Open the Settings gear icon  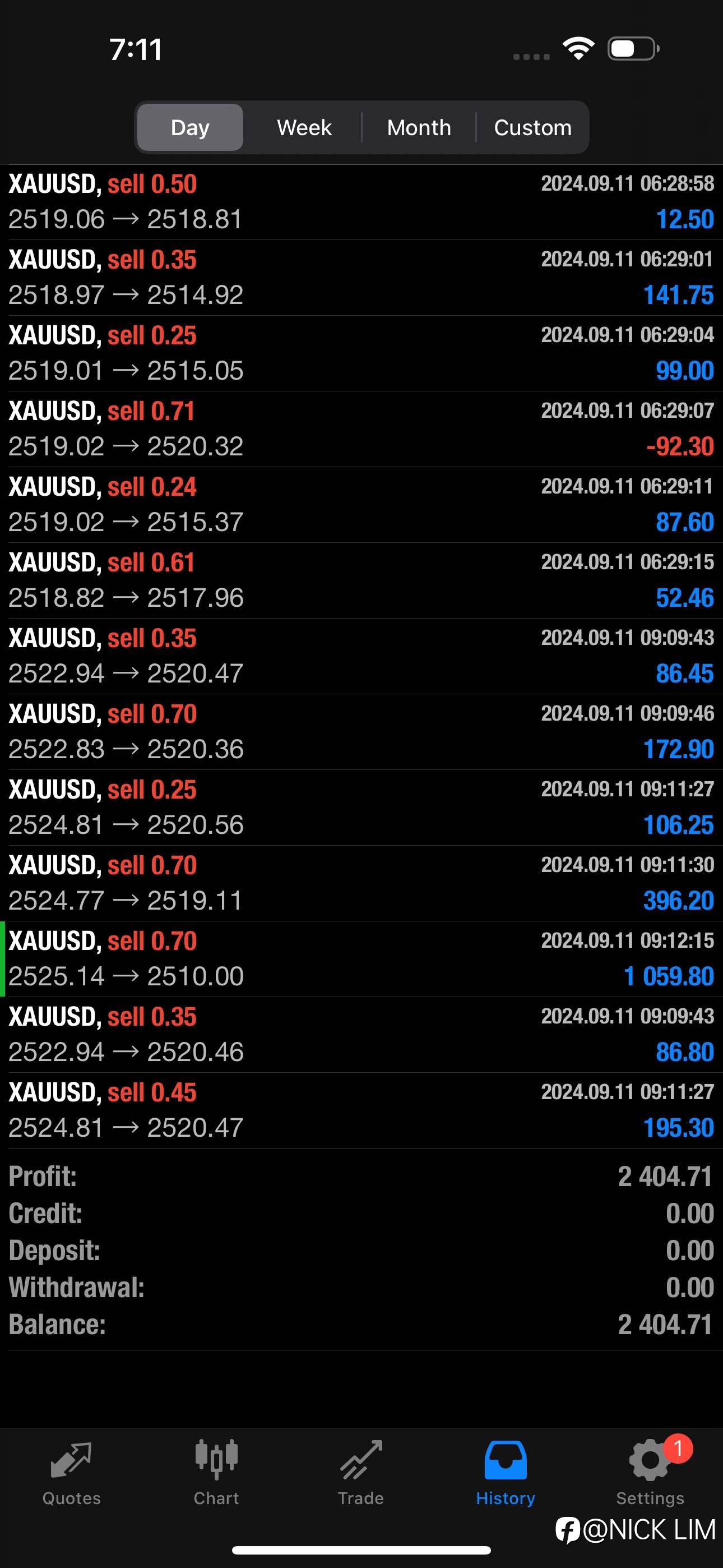[x=650, y=1460]
